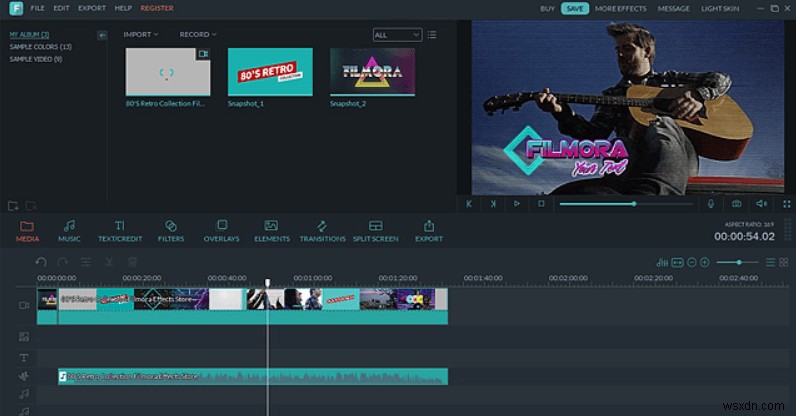Open the Transitions tab
Viewport: 796px width, 416px height.
(x=322, y=231)
